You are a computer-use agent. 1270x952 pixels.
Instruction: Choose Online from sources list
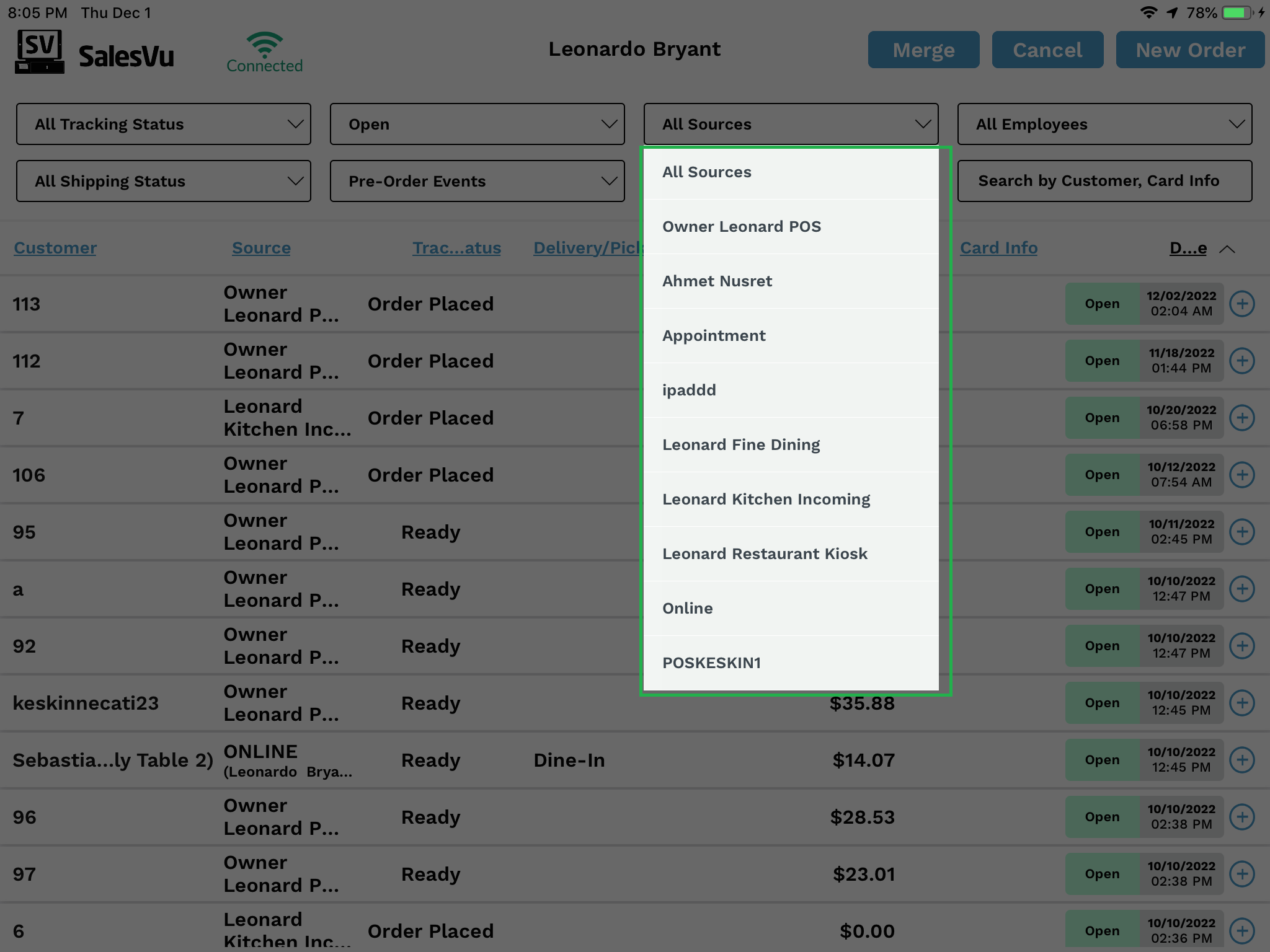tap(688, 609)
